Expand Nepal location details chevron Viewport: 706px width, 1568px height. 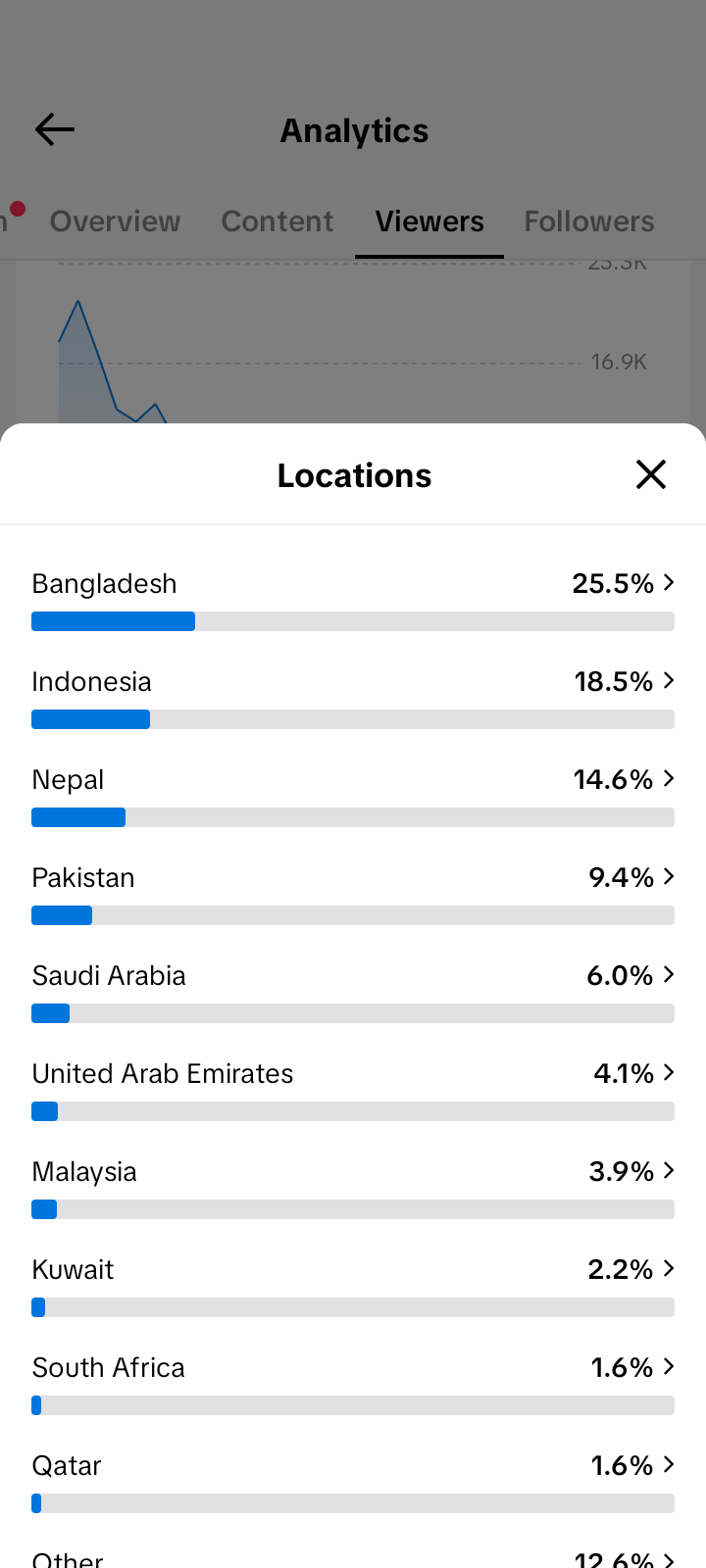669,778
